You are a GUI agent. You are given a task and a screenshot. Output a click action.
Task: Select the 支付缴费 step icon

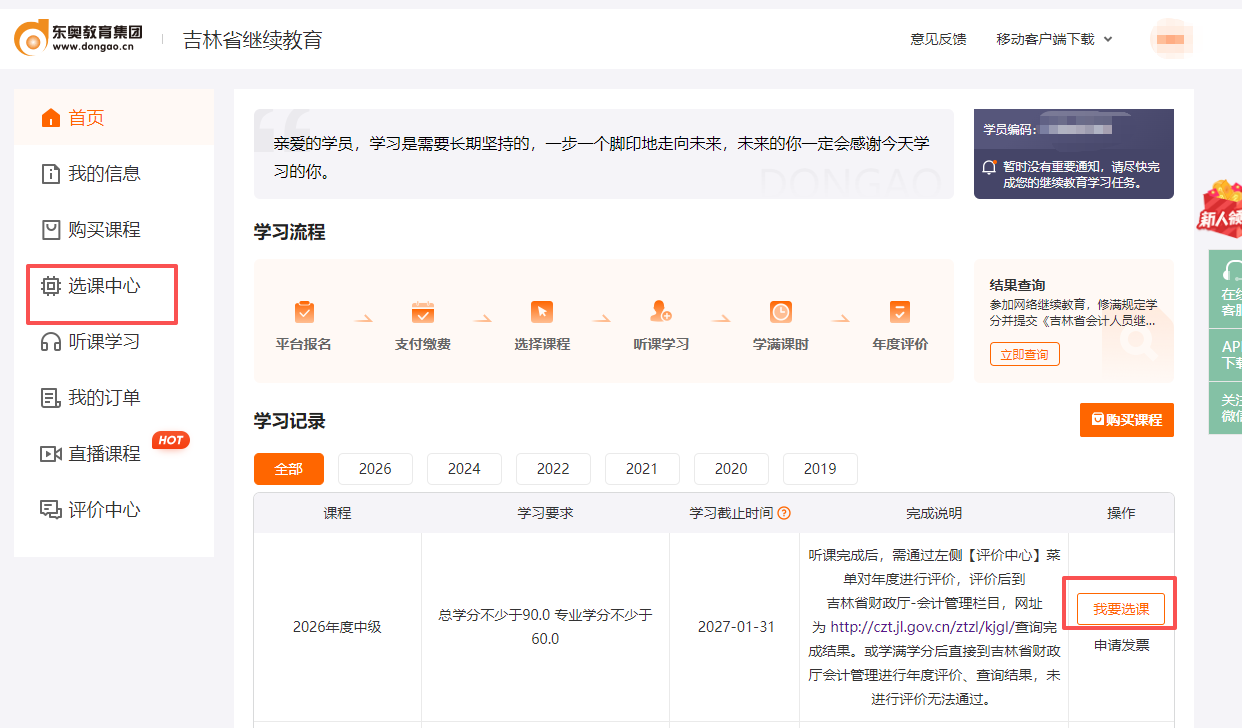coord(422,311)
